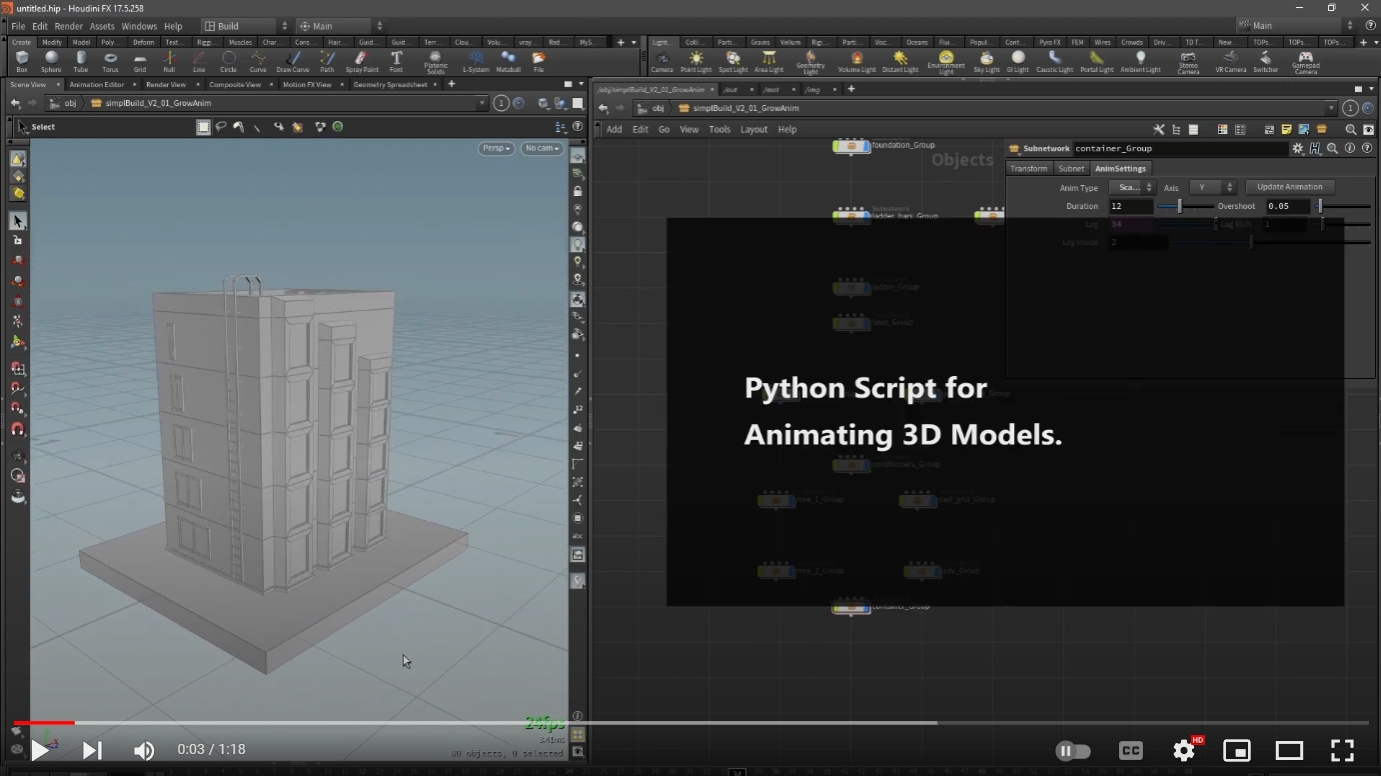Enter fullscreen video mode
This screenshot has width=1381, height=776.
point(1342,750)
